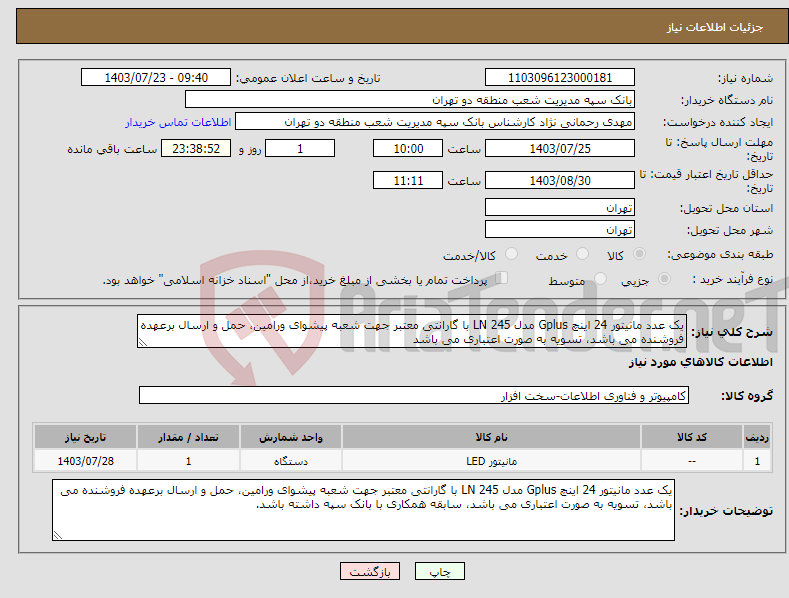Click the مانیتور LED item name cell
The height and width of the screenshot is (598, 789).
[x=491, y=461]
